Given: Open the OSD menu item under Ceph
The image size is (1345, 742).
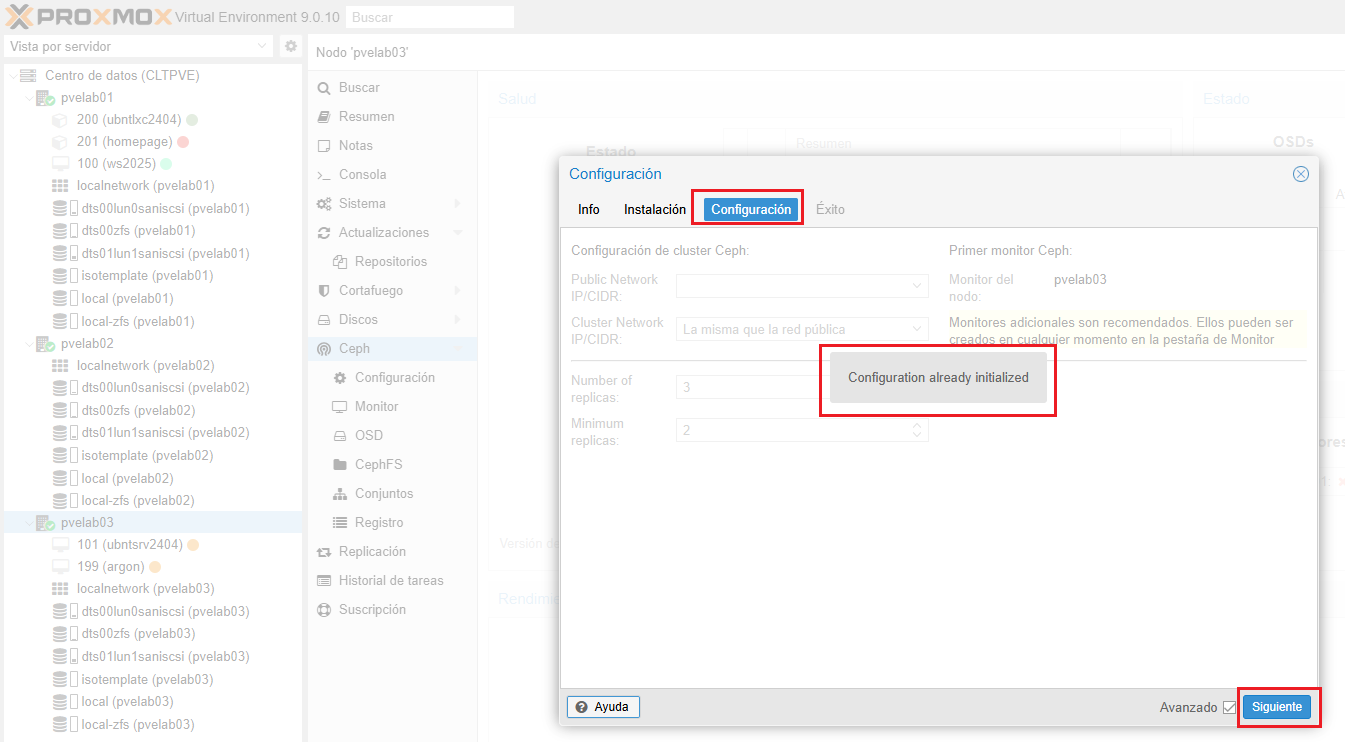Looking at the screenshot, I should coord(369,436).
